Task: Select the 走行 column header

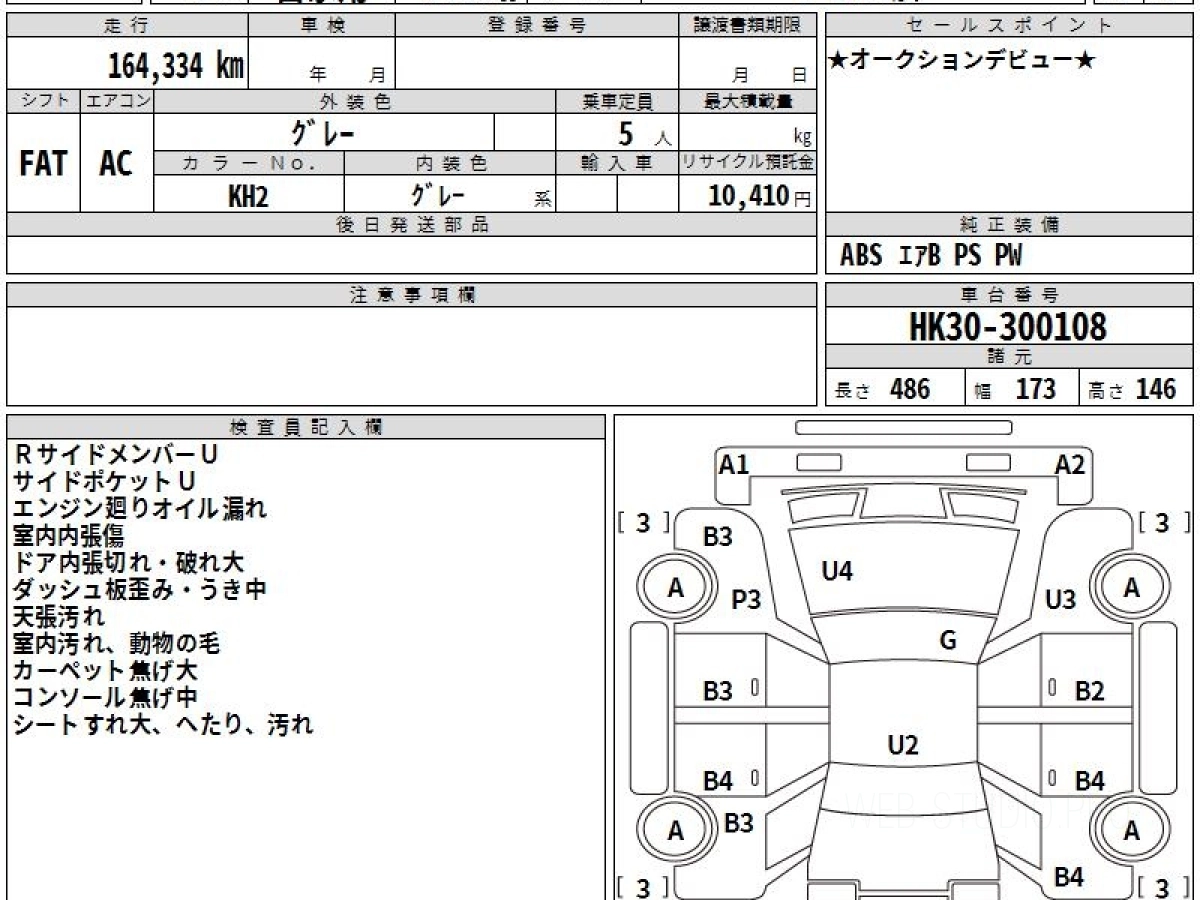Action: point(127,26)
